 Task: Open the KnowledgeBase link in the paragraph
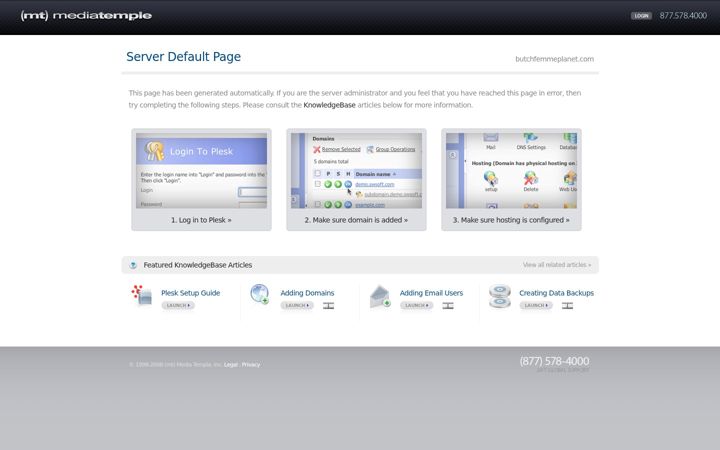(329, 105)
